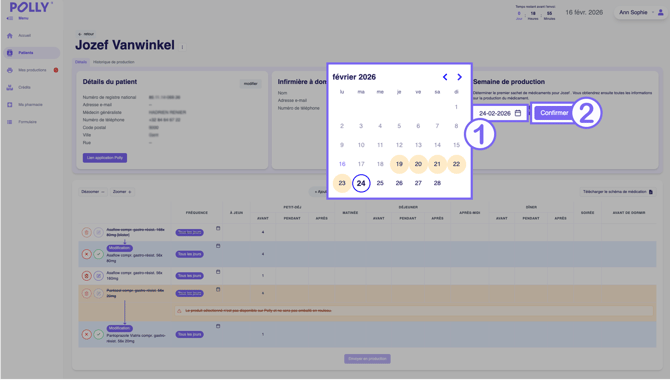Click the Zoomer button
Screen dimensions: 670x380
pyautogui.click(x=122, y=192)
